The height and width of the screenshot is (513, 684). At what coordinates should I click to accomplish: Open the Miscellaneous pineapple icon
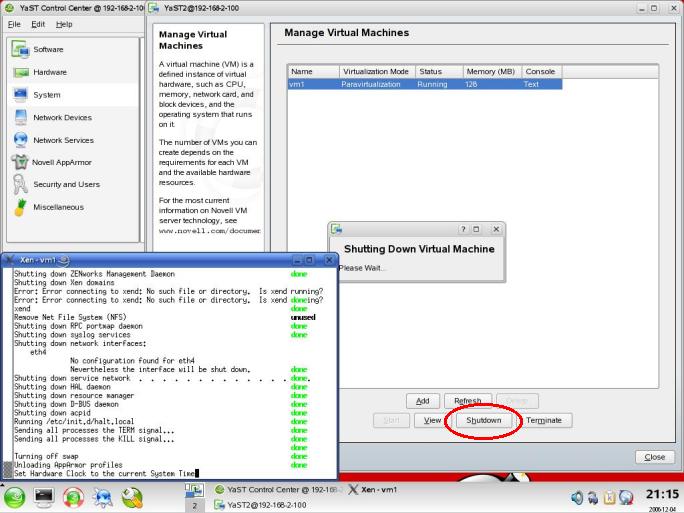[x=20, y=207]
